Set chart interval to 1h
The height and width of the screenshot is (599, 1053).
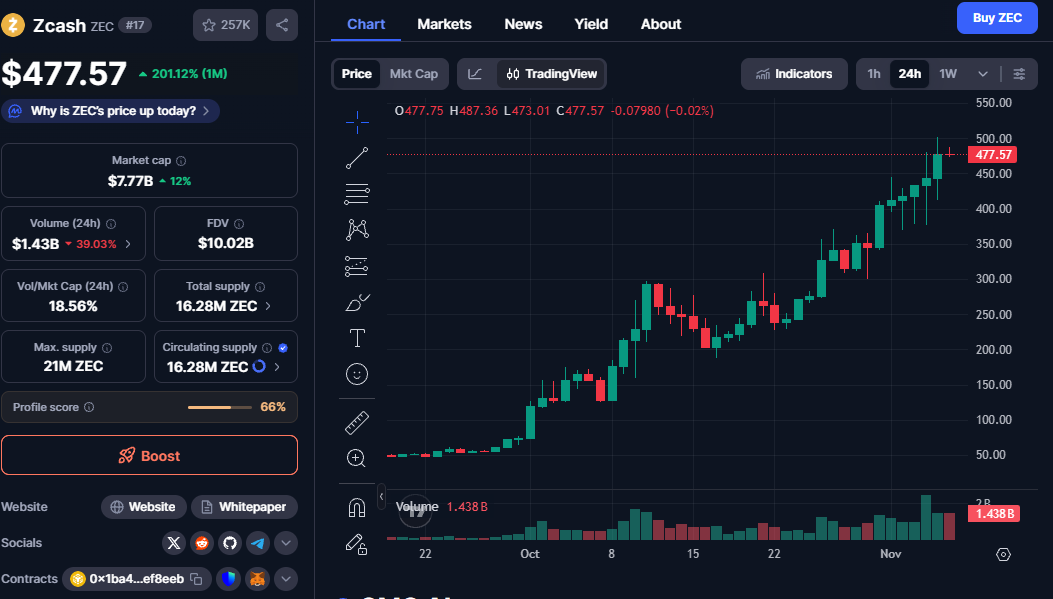click(874, 74)
